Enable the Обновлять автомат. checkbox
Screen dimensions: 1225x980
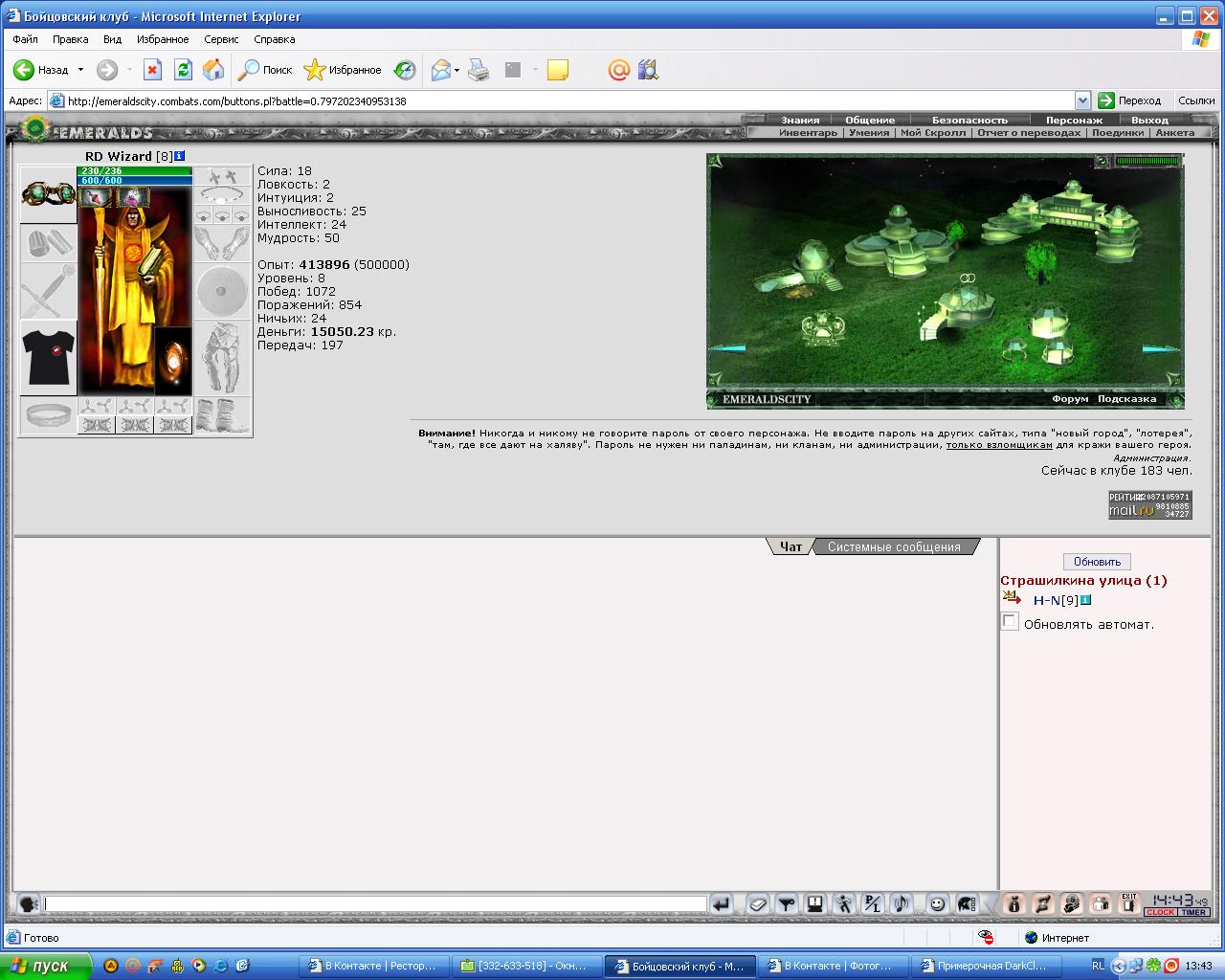click(x=1010, y=622)
